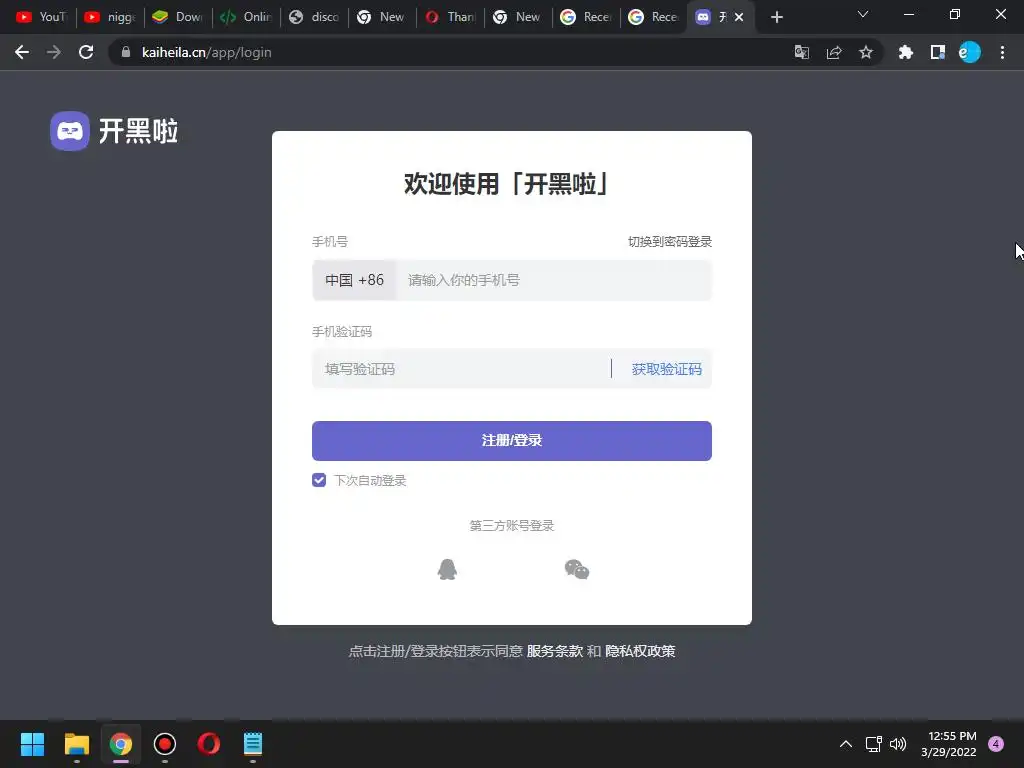
Task: Open the translate page icon in the address bar
Action: (801, 52)
